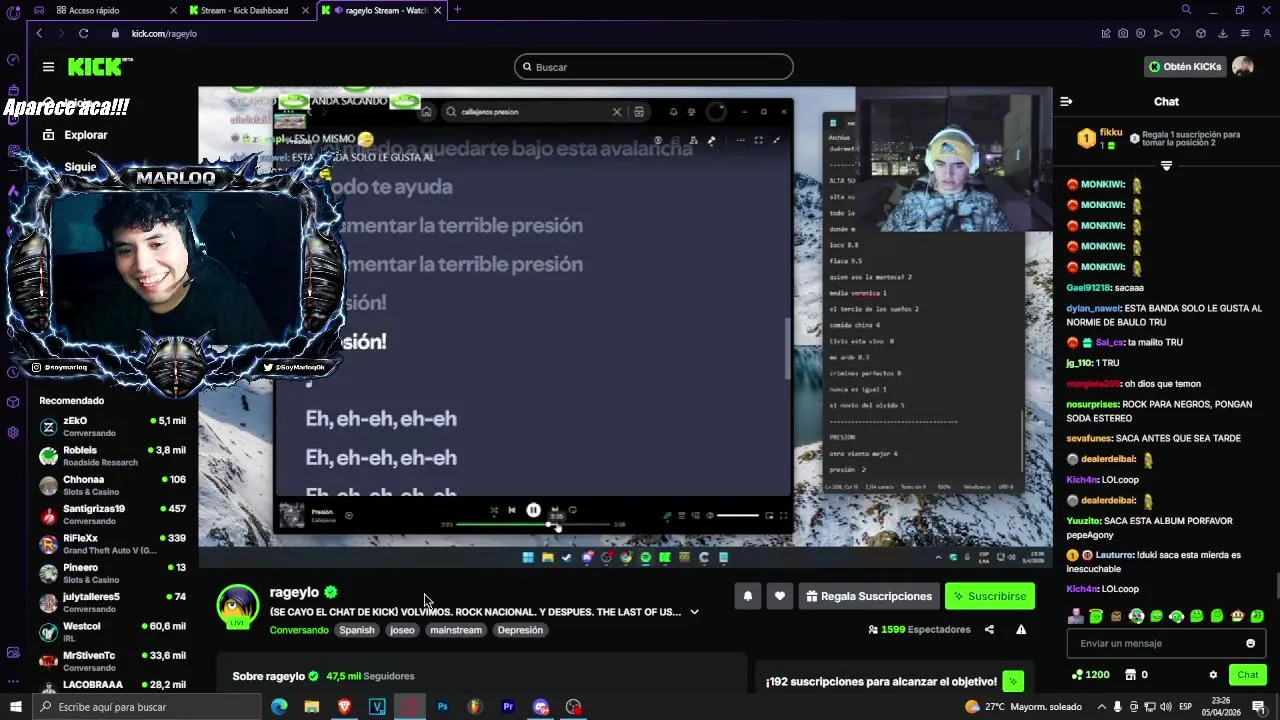Collapse the chat panel arrow icon
1280x720 pixels.
click(1066, 101)
